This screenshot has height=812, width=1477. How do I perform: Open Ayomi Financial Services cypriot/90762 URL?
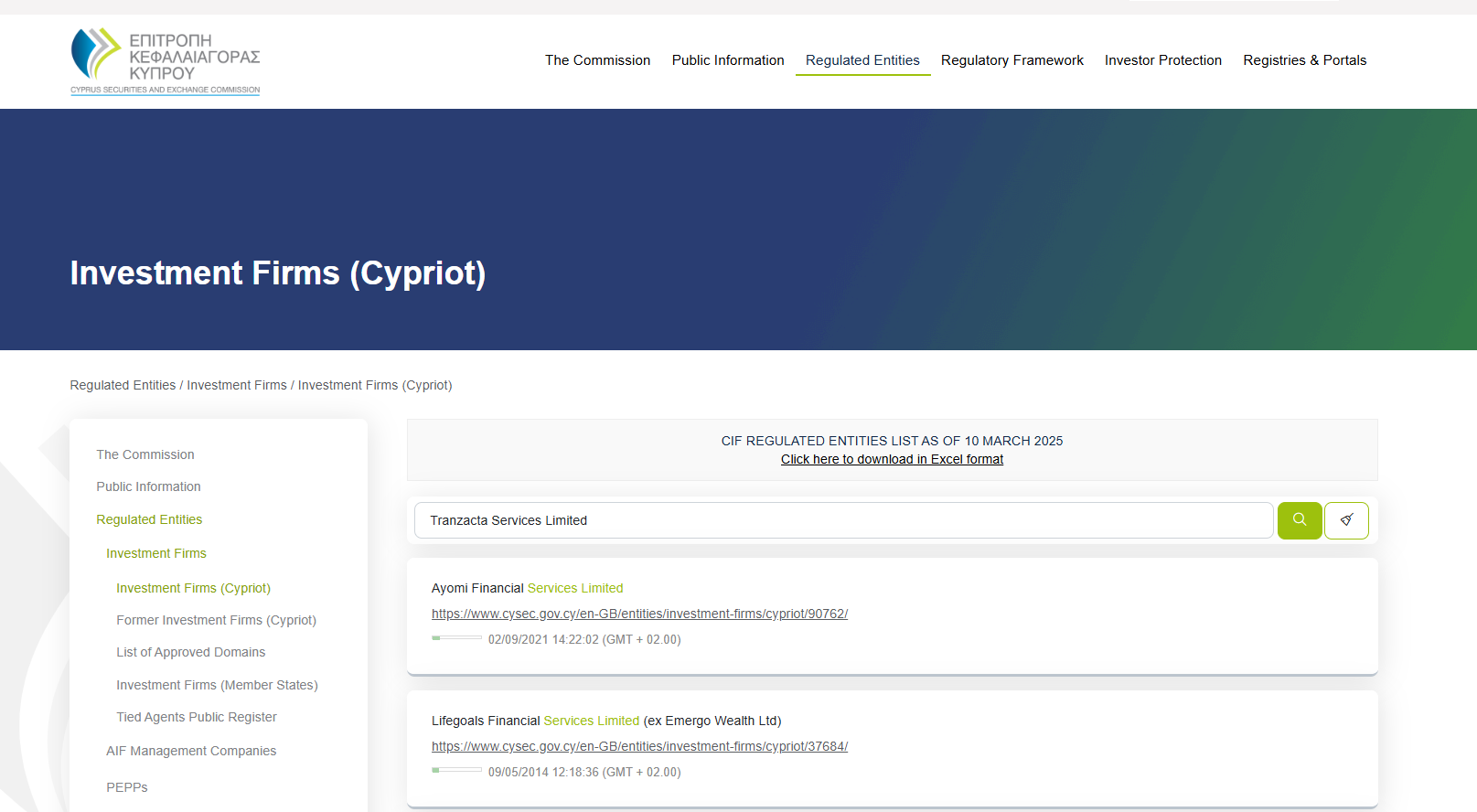(x=639, y=614)
